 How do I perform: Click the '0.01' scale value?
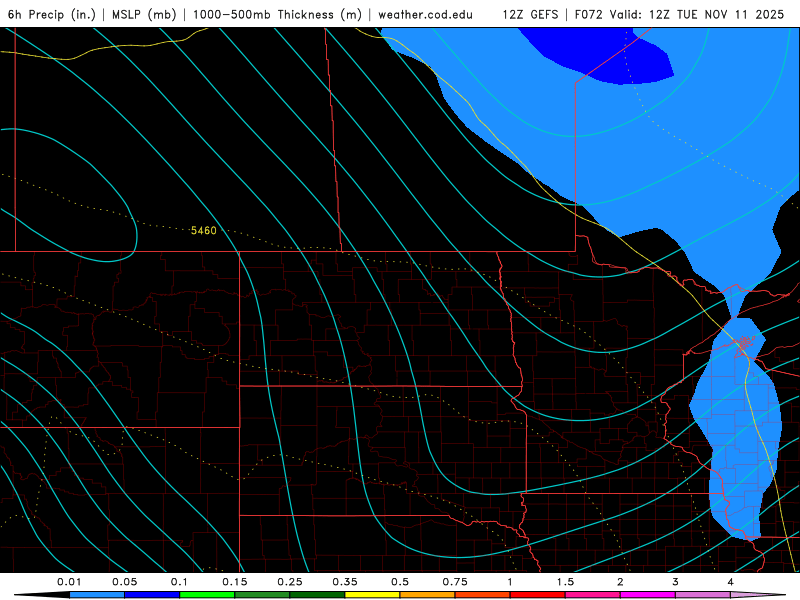tap(69, 582)
